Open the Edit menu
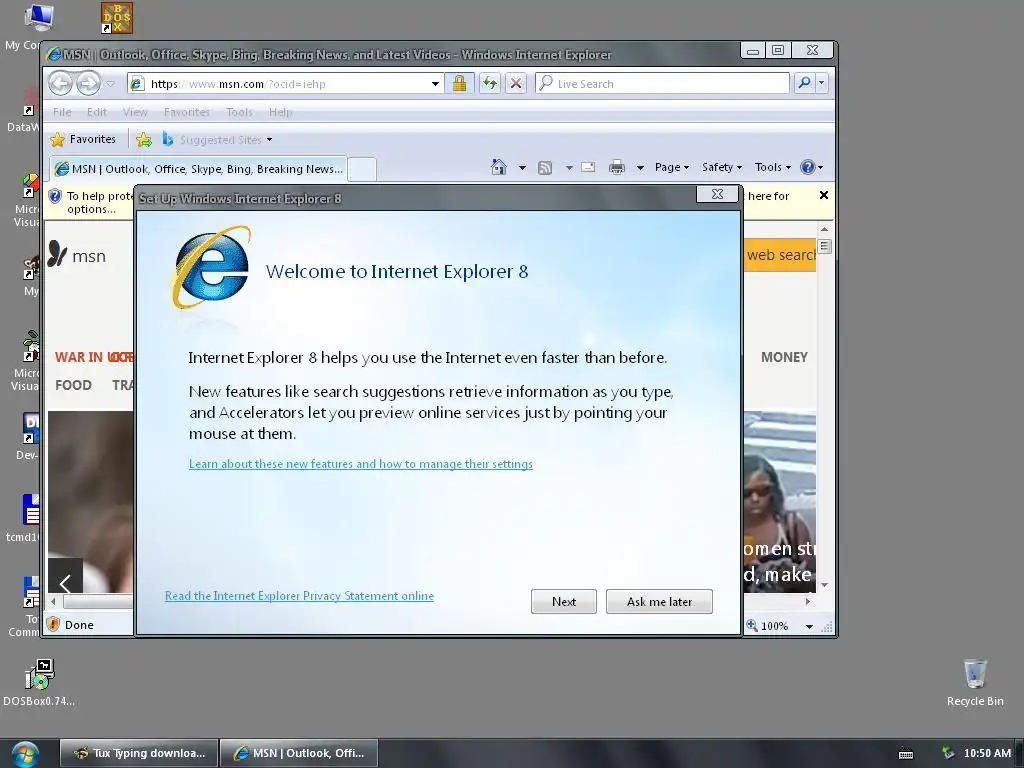Screen dimensions: 1024x768 [97, 112]
